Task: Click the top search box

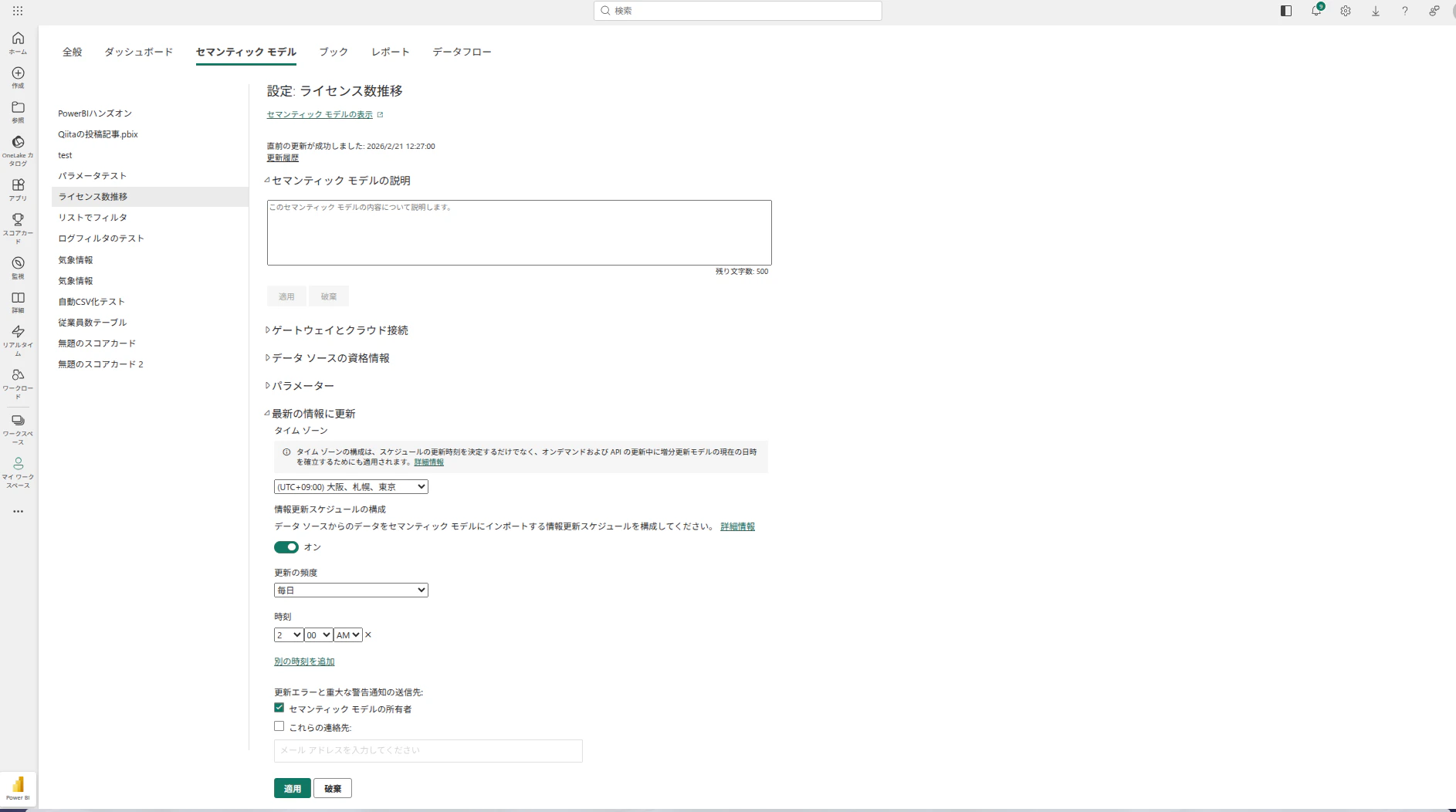Action: click(738, 11)
